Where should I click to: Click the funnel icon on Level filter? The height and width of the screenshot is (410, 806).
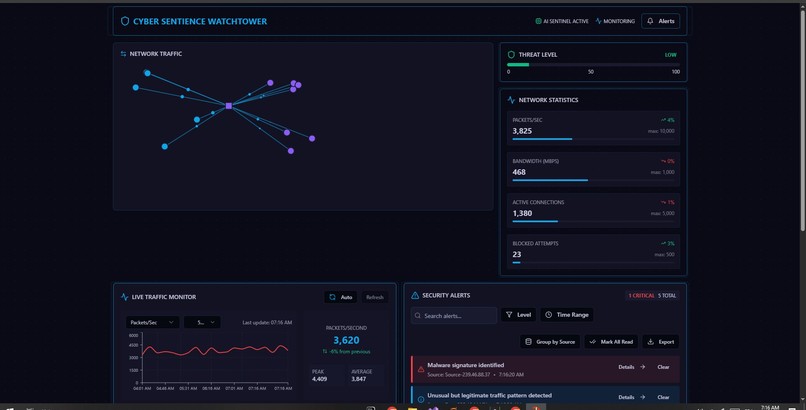(509, 315)
